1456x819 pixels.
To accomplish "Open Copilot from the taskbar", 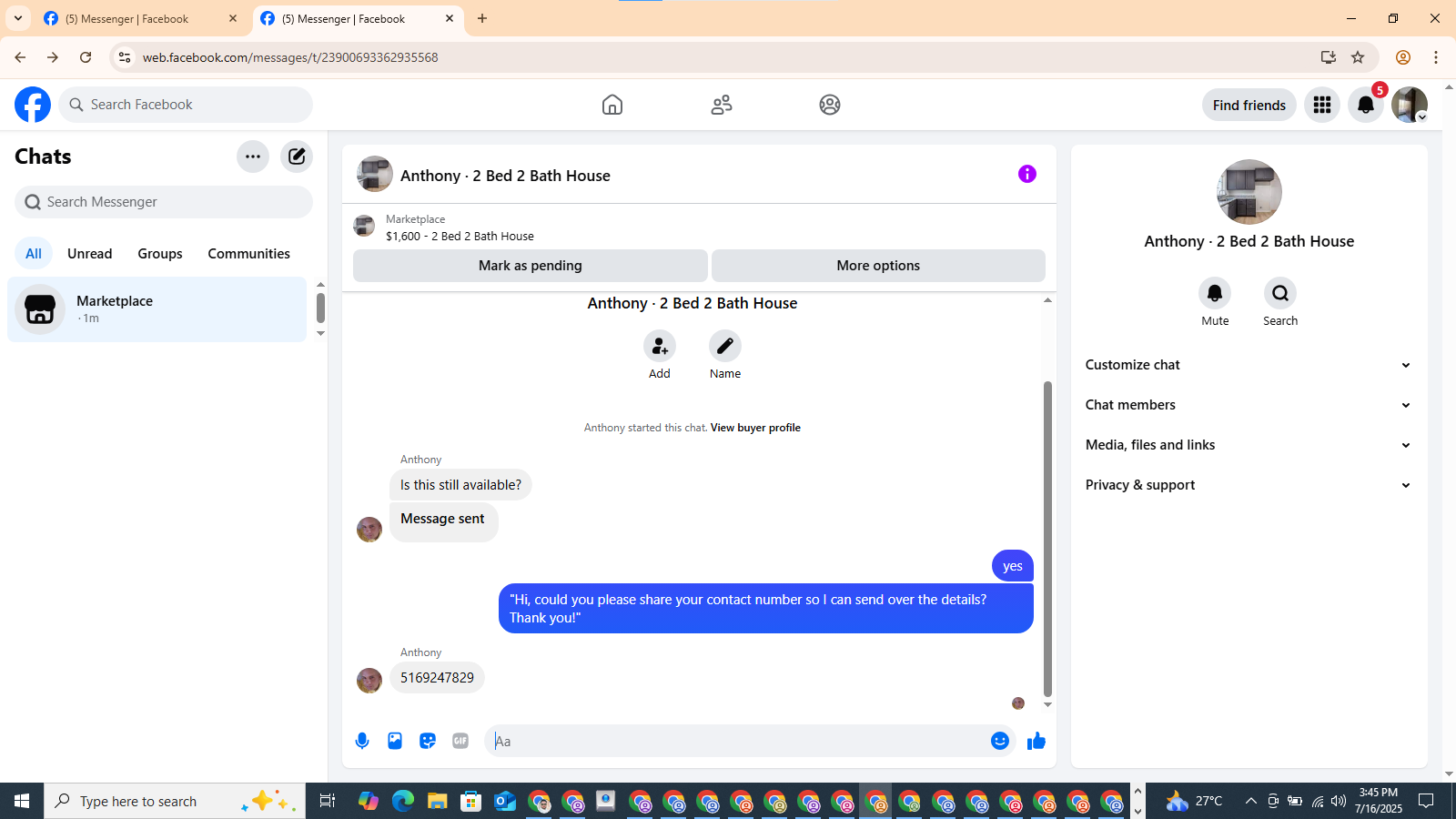I will click(x=369, y=801).
